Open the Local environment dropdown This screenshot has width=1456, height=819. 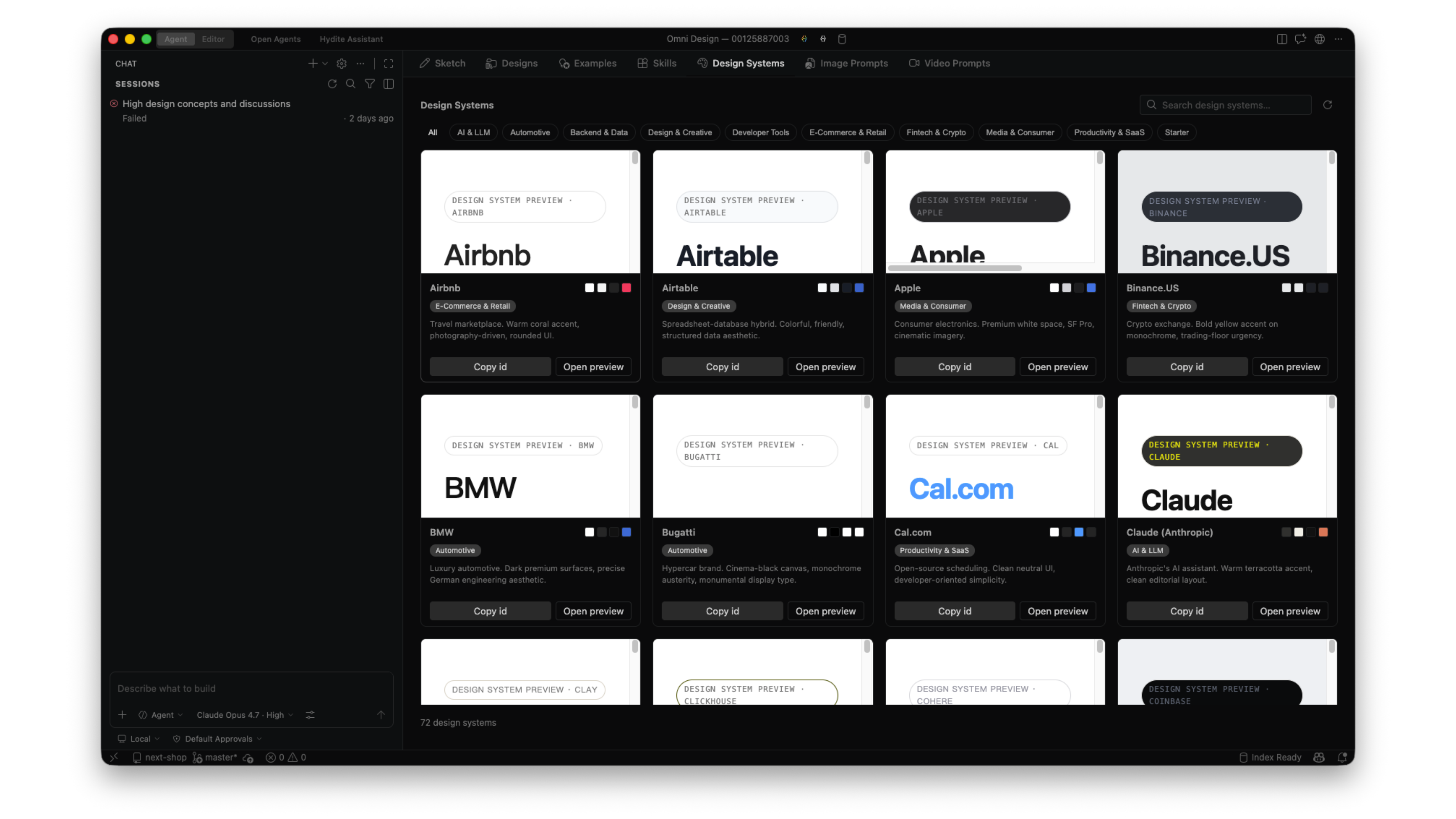(x=139, y=739)
